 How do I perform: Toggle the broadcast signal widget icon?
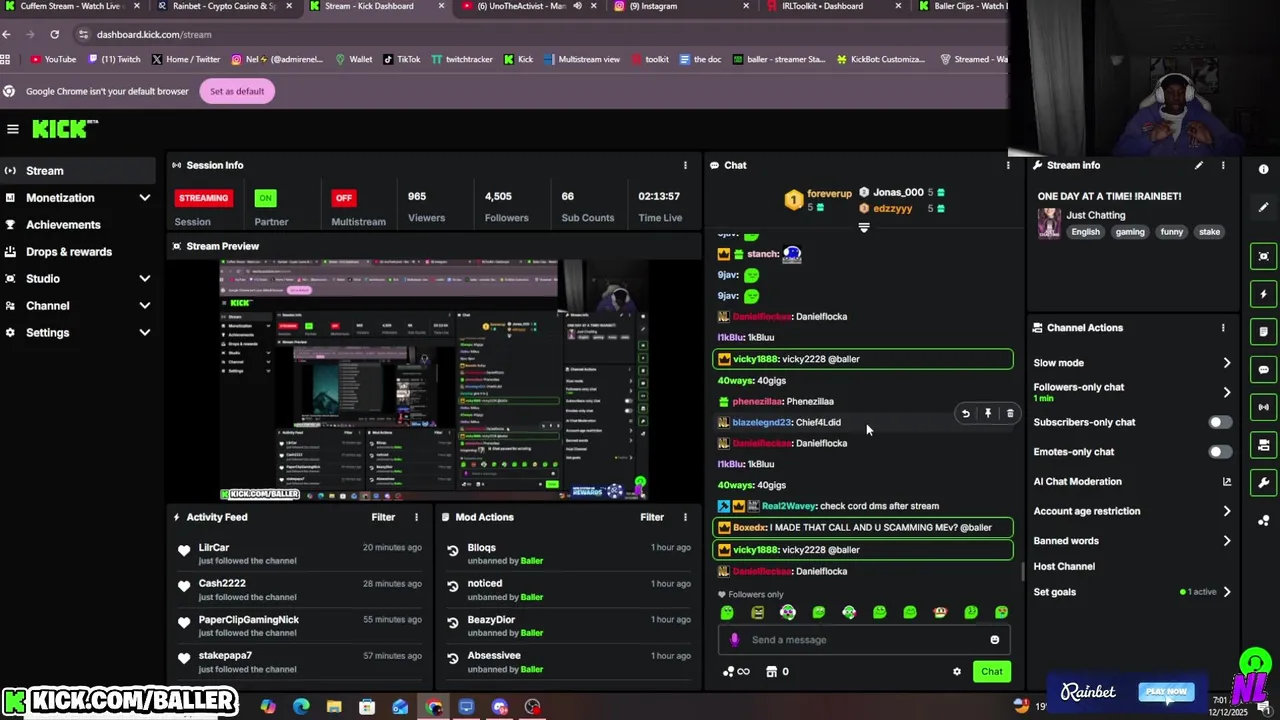(x=1264, y=407)
